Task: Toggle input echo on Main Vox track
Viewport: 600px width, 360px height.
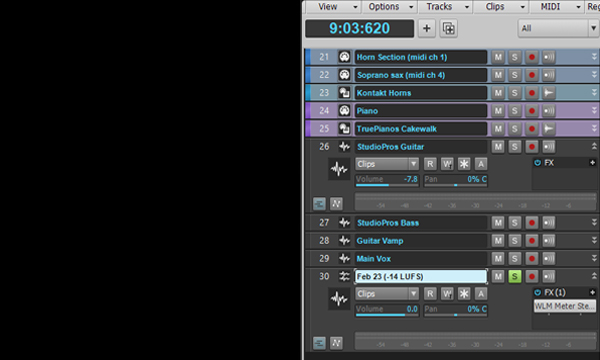Action: [x=549, y=259]
